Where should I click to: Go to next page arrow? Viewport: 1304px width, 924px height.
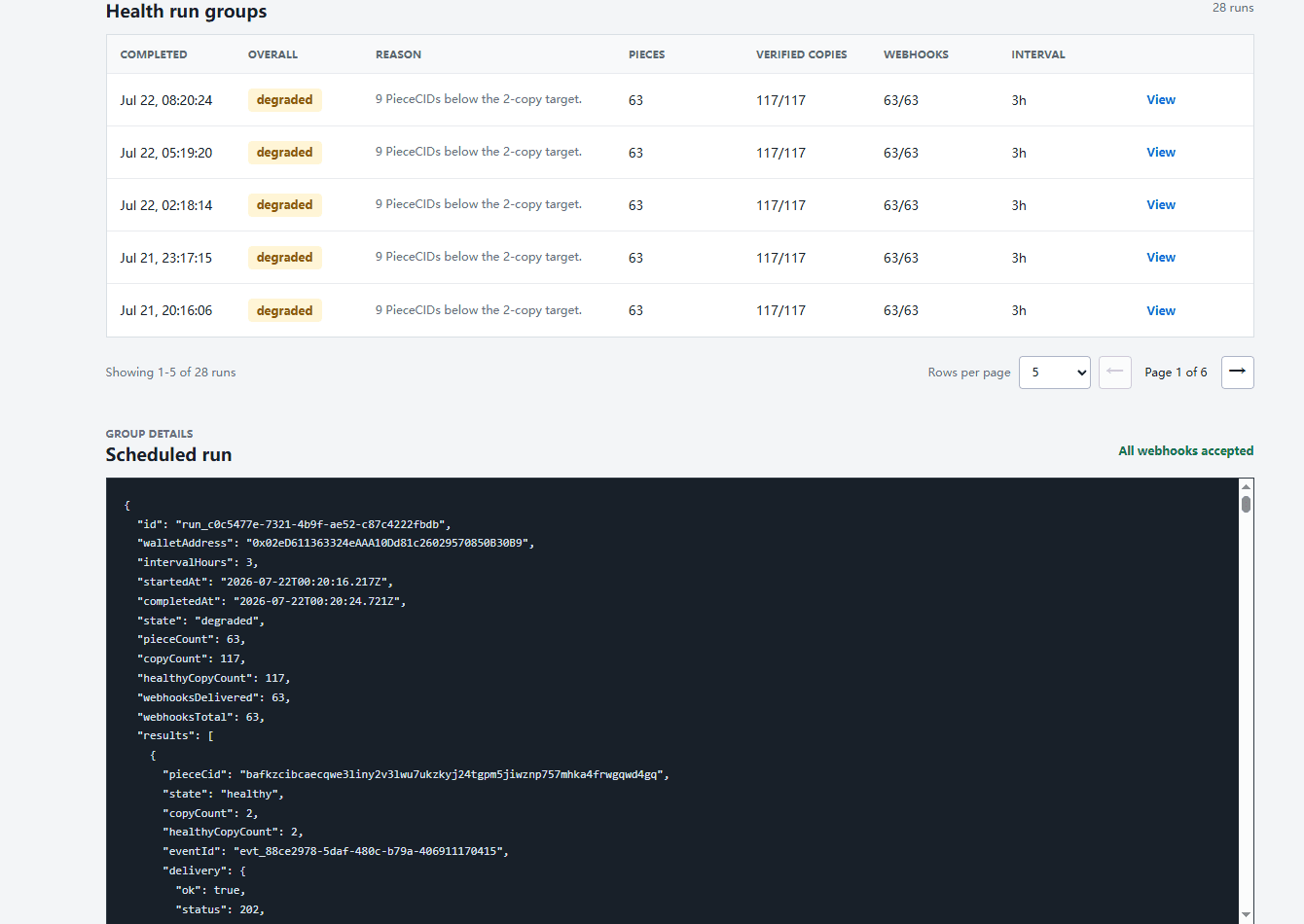click(x=1237, y=373)
